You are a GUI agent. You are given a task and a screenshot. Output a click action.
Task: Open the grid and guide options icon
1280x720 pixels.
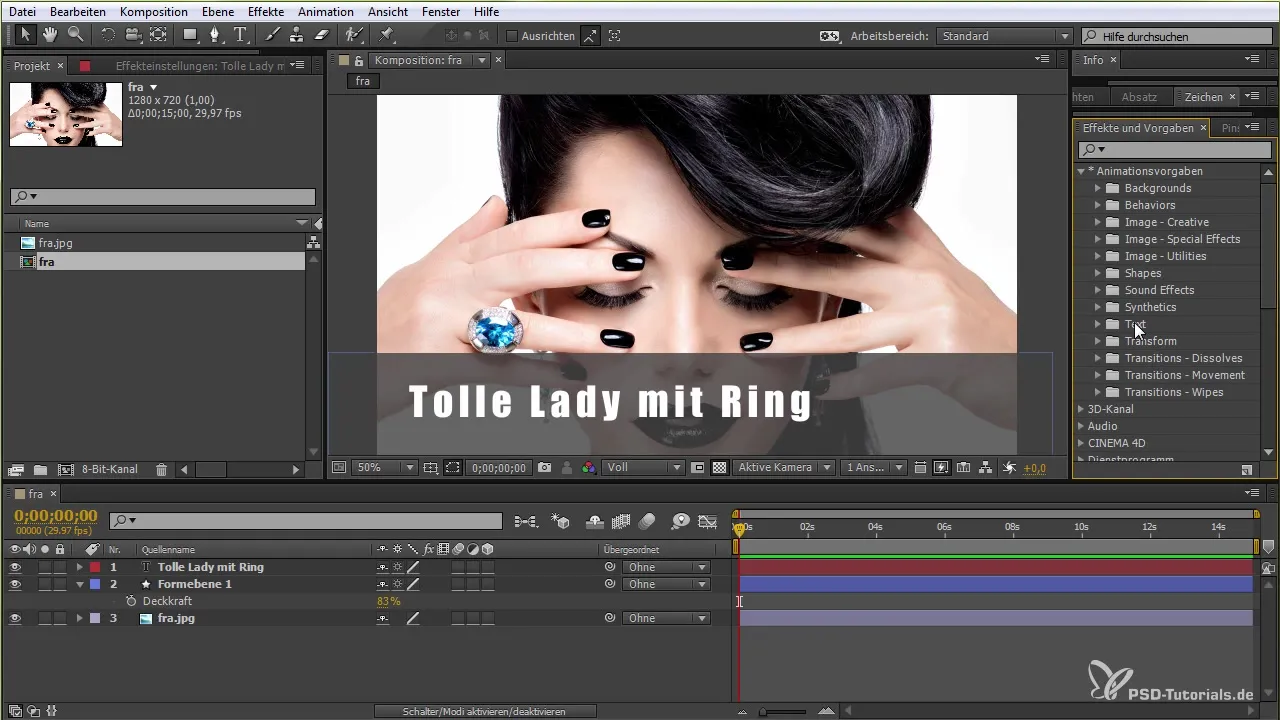pyautogui.click(x=431, y=467)
